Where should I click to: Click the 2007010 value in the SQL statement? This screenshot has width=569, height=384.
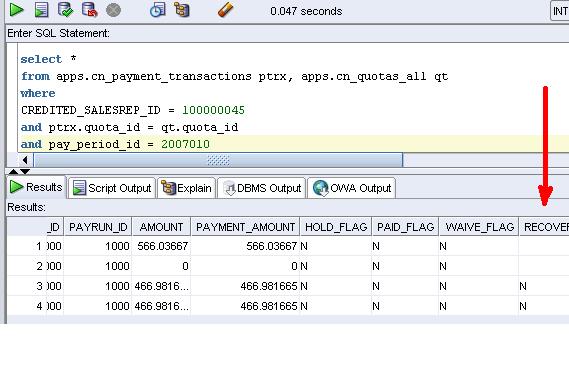tap(185, 144)
